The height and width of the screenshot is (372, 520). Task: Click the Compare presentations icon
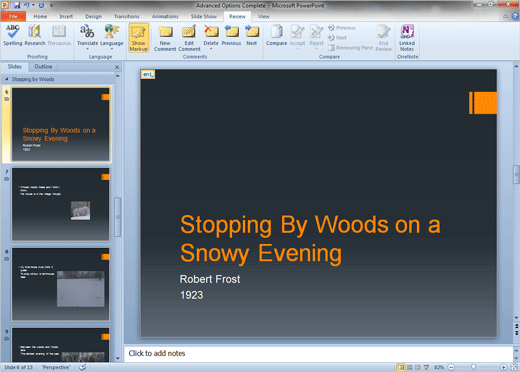pyautogui.click(x=276, y=31)
